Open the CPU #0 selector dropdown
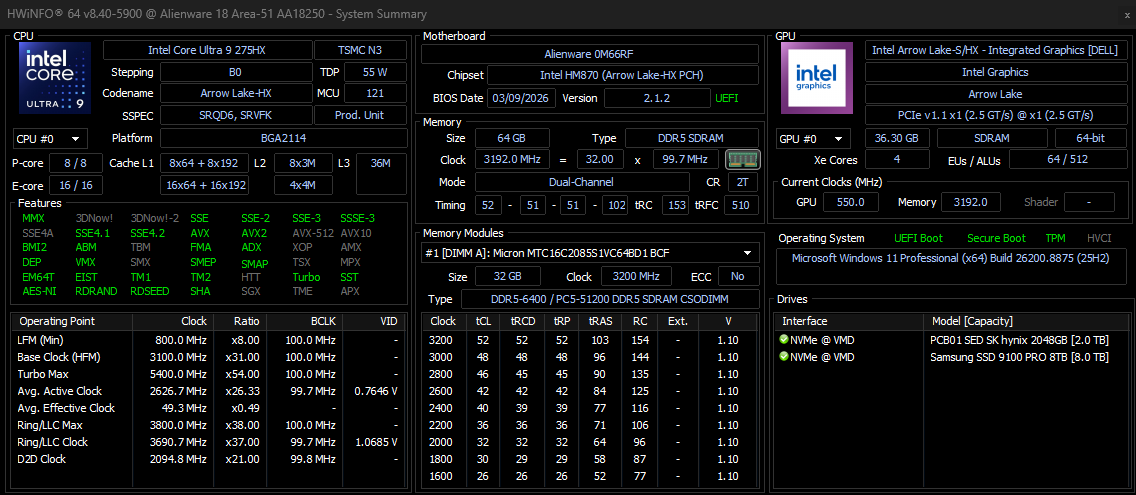Viewport: 1136px width, 495px height. [x=50, y=138]
